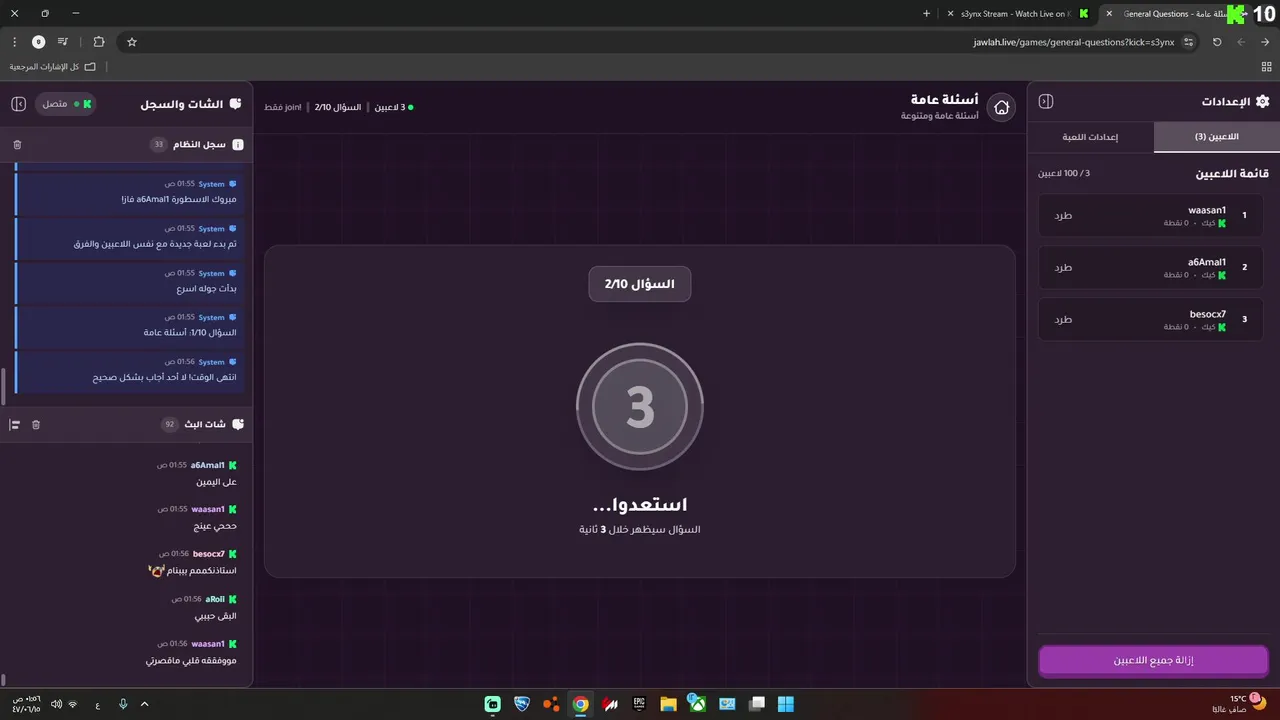Click the قائمة اللاعبين heading

pyautogui.click(x=1232, y=174)
